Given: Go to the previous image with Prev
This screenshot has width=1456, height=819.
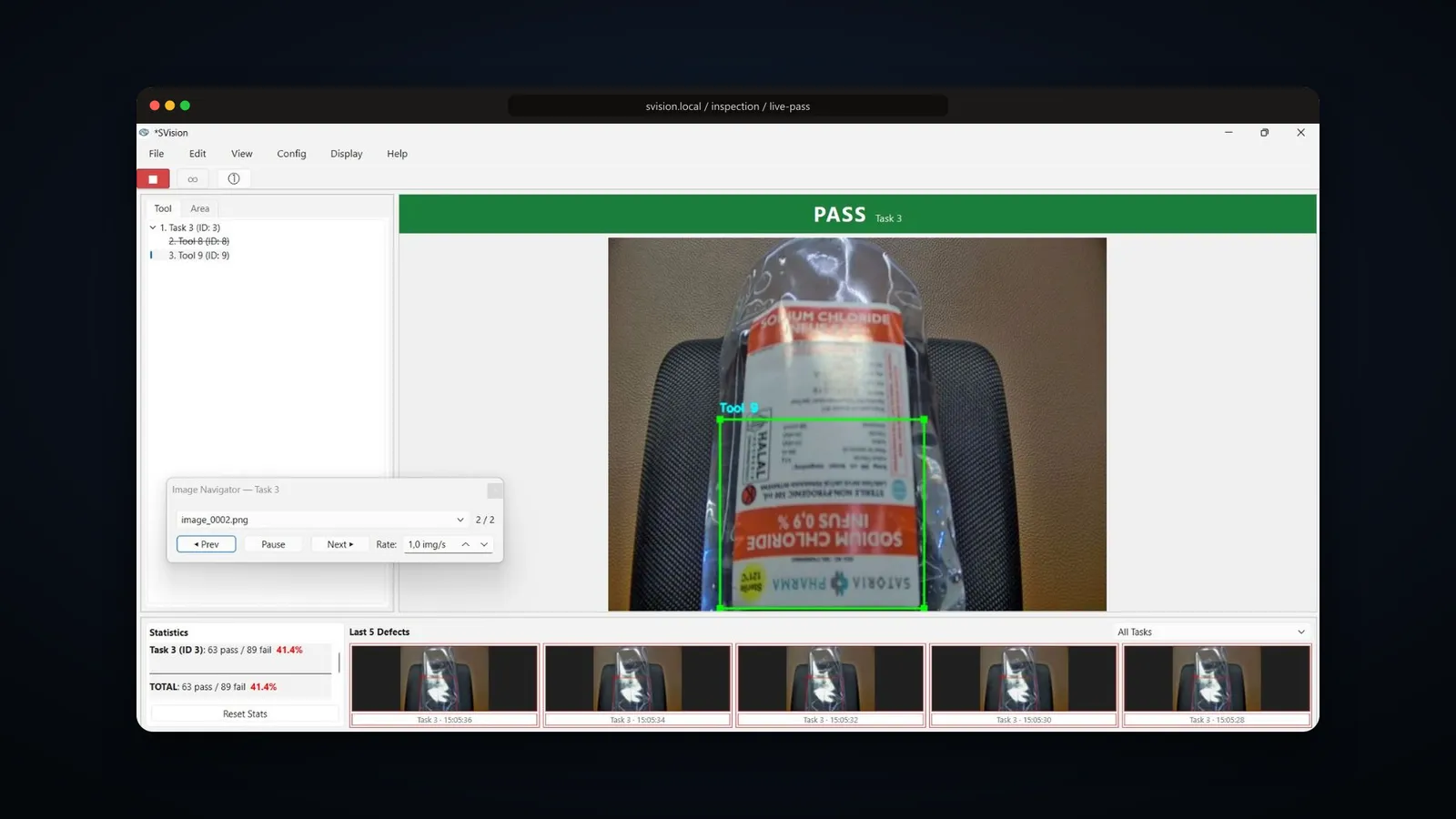Looking at the screenshot, I should [x=207, y=544].
